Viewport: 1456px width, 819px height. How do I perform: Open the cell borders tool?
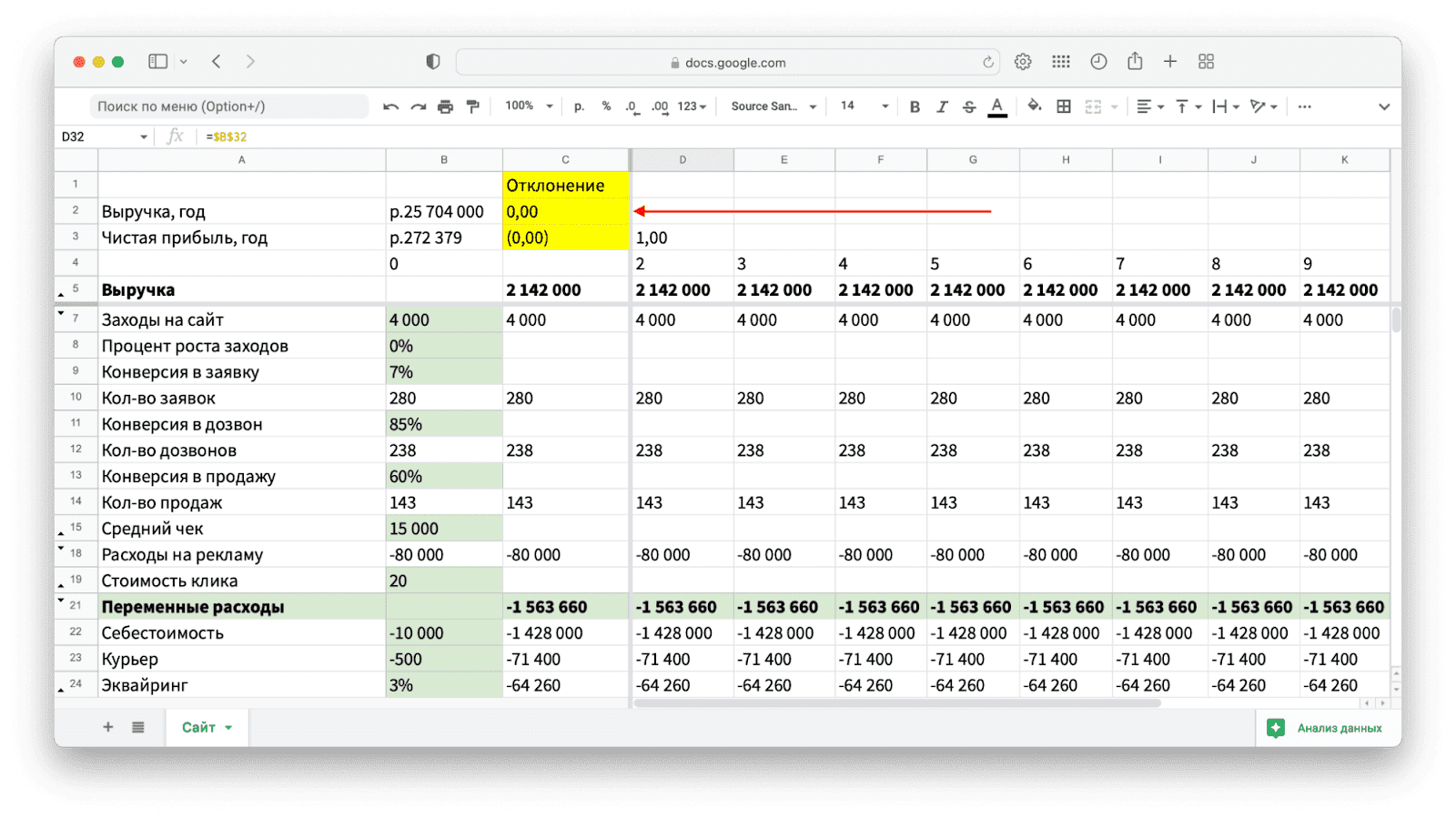coord(1063,106)
